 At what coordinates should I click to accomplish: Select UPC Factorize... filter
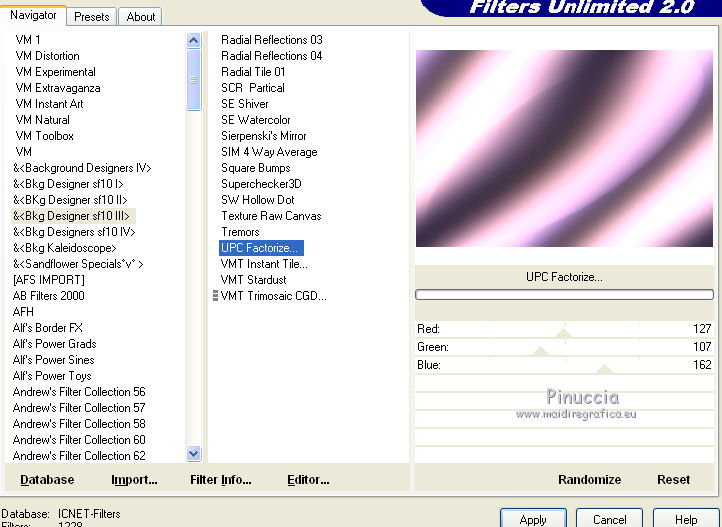pyautogui.click(x=261, y=248)
